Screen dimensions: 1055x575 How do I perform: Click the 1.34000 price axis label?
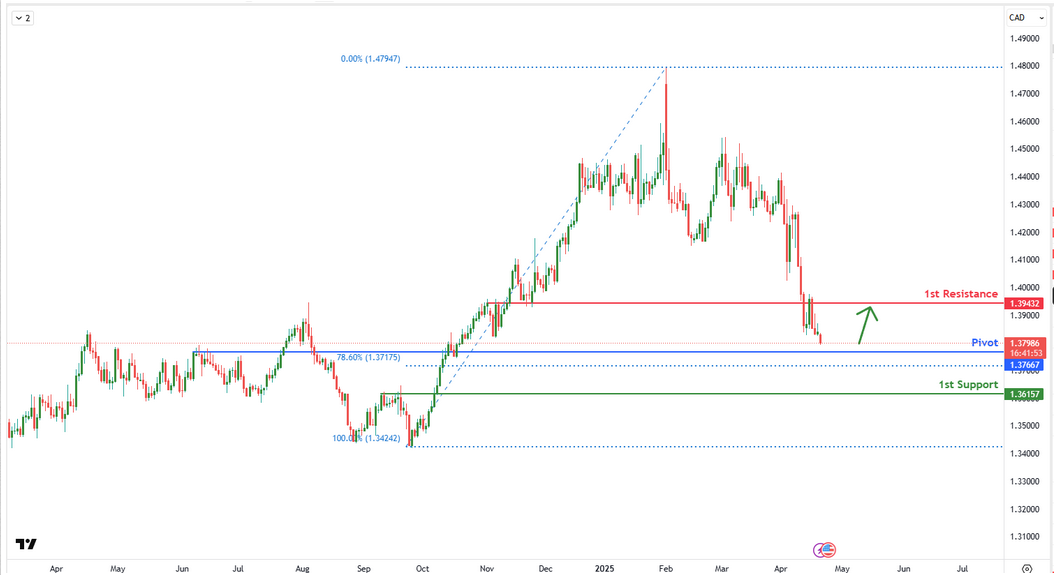point(1024,453)
